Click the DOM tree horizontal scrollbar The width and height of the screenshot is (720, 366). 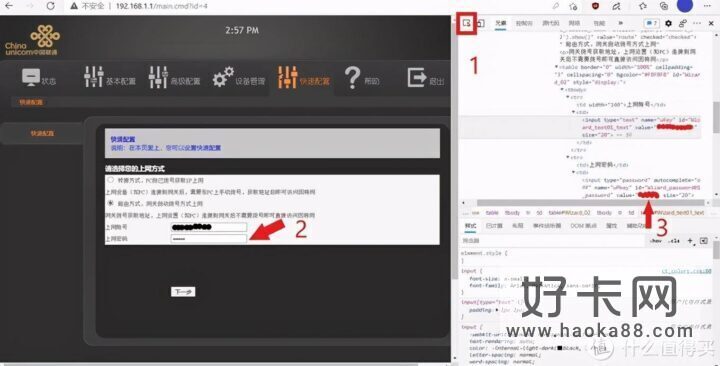coord(590,203)
